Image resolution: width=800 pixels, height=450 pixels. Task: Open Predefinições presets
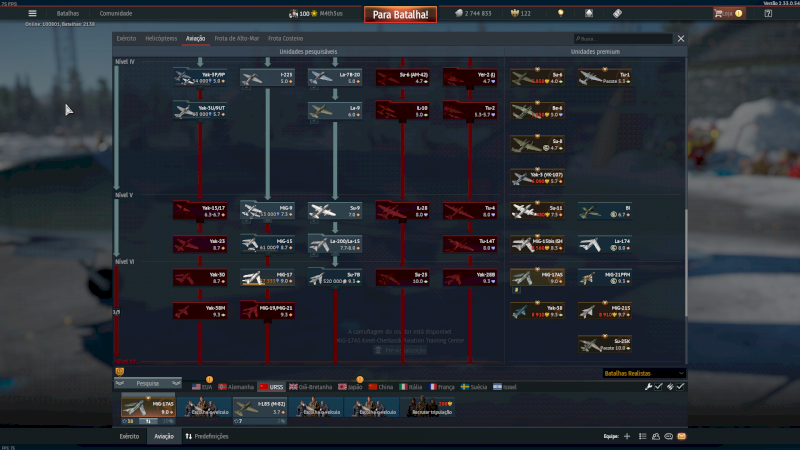pyautogui.click(x=207, y=436)
